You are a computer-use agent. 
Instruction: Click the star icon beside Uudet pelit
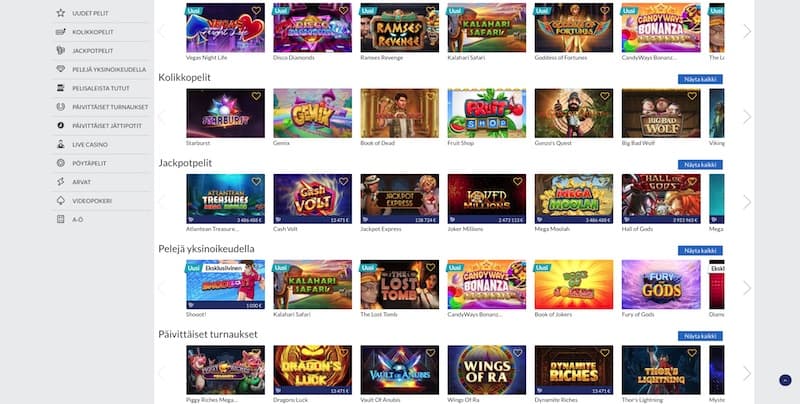coord(61,13)
